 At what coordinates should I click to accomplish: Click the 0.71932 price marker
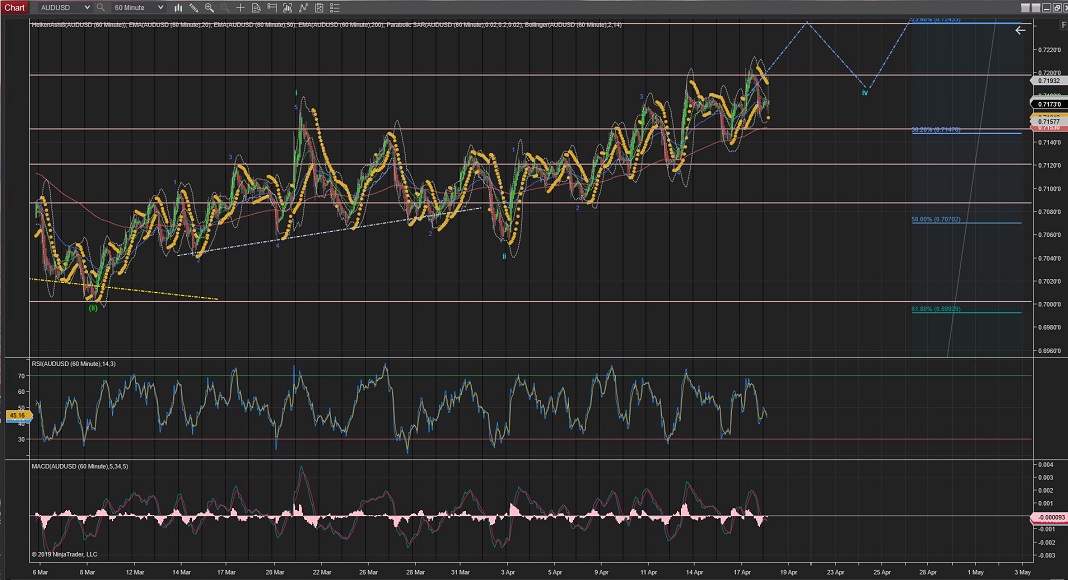1048,80
